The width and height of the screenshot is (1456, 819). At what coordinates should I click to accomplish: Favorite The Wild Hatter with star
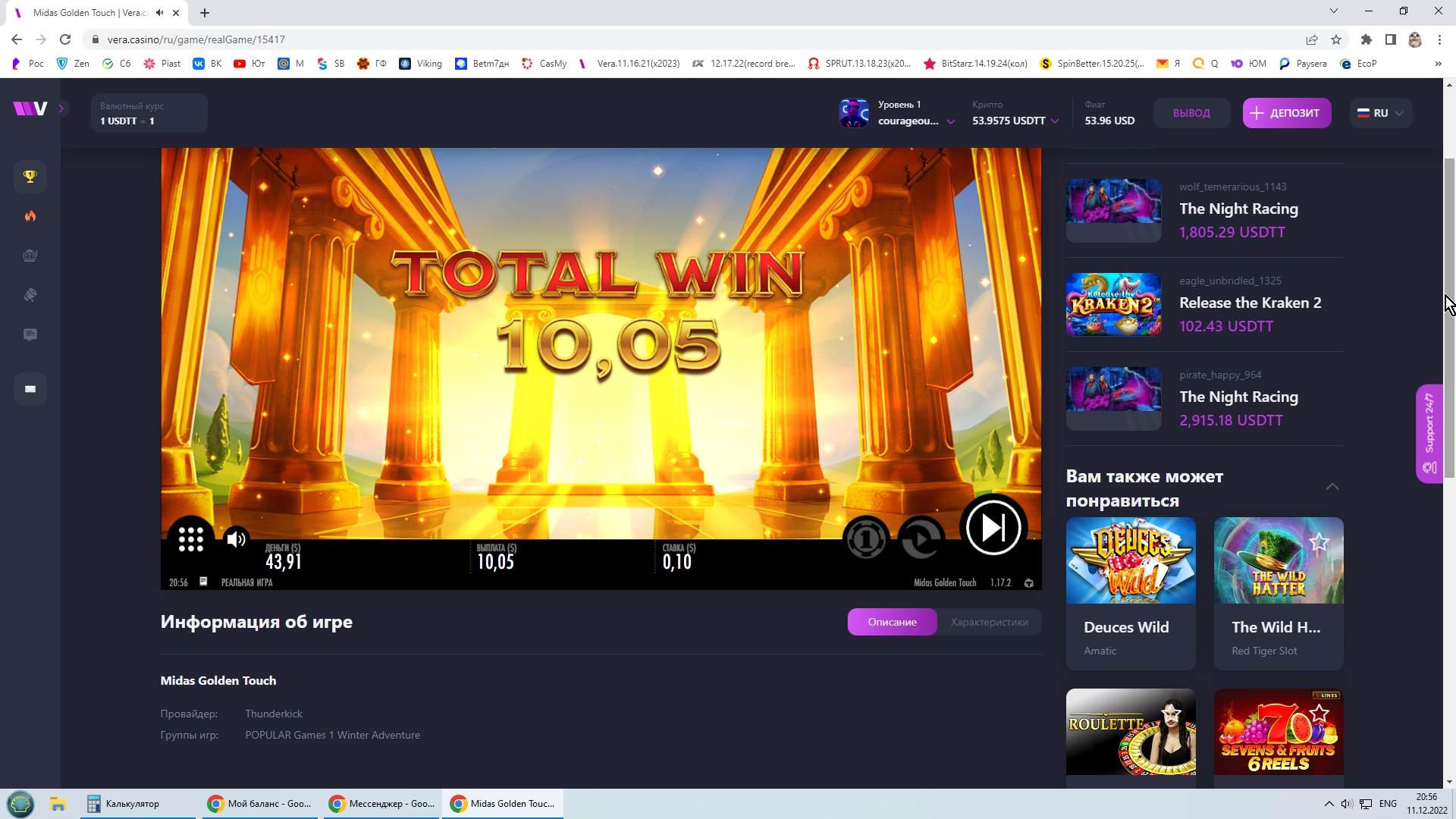[1319, 542]
